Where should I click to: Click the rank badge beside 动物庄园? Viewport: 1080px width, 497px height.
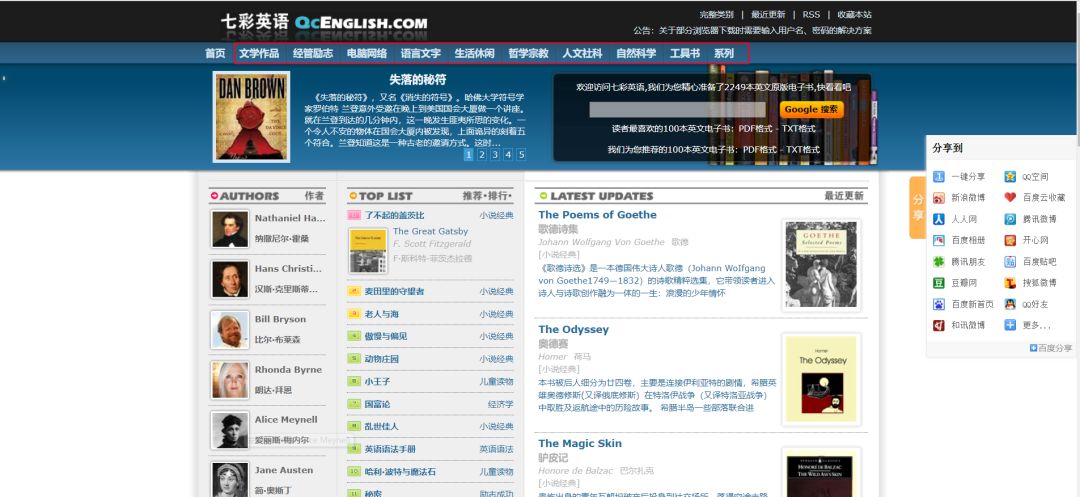[x=354, y=359]
